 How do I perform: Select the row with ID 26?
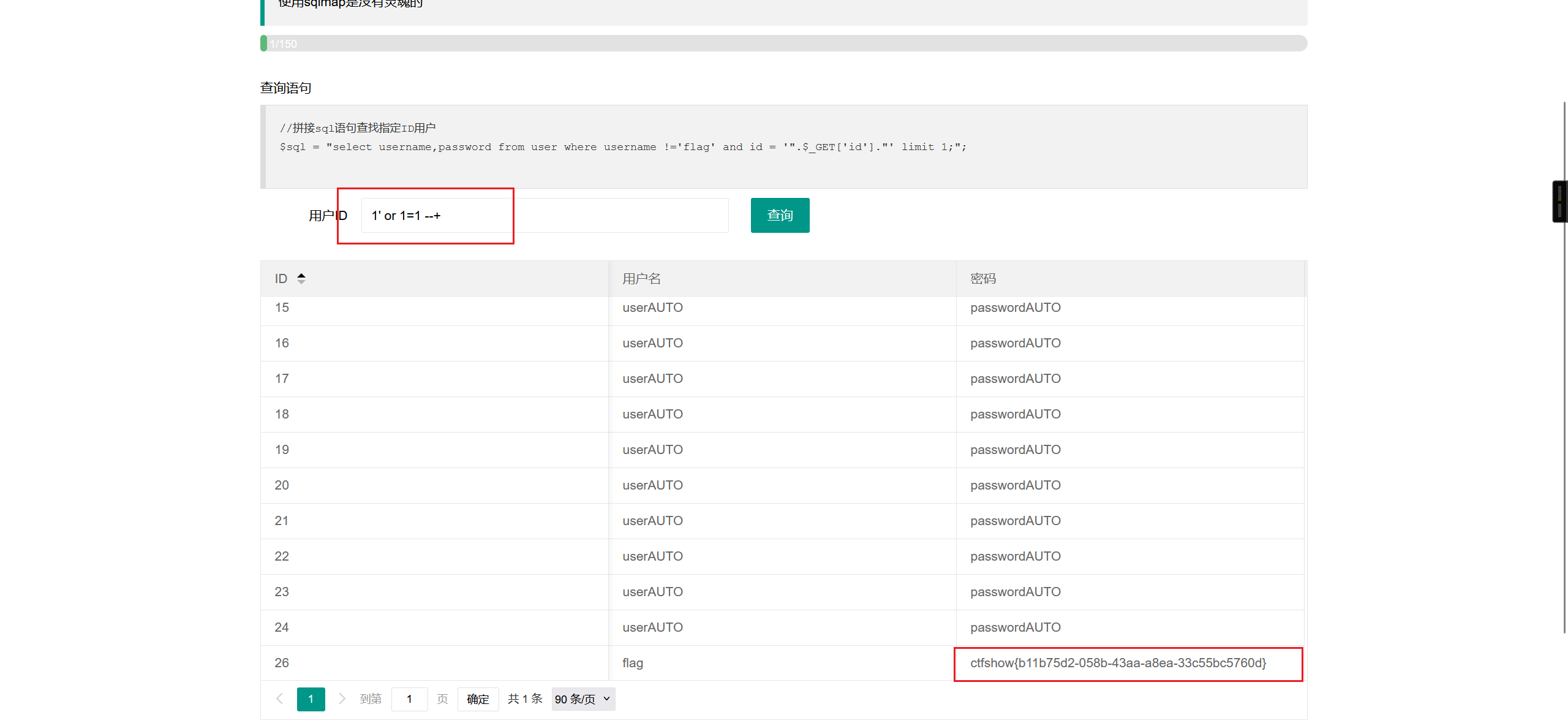click(x=282, y=663)
